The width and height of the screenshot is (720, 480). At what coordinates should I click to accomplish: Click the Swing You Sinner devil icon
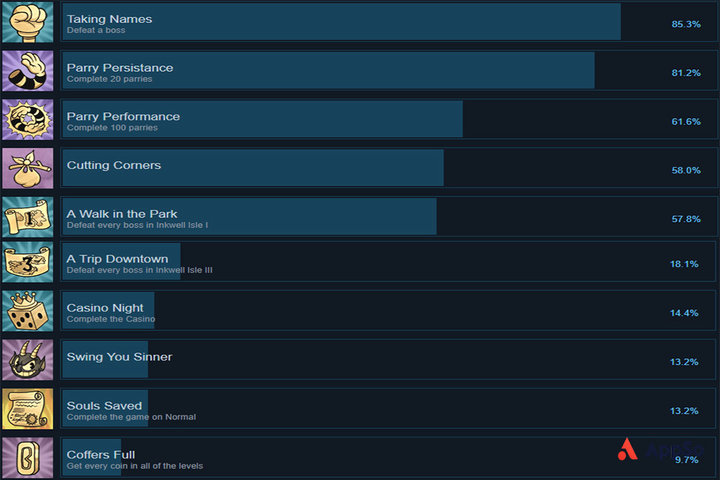pos(28,360)
